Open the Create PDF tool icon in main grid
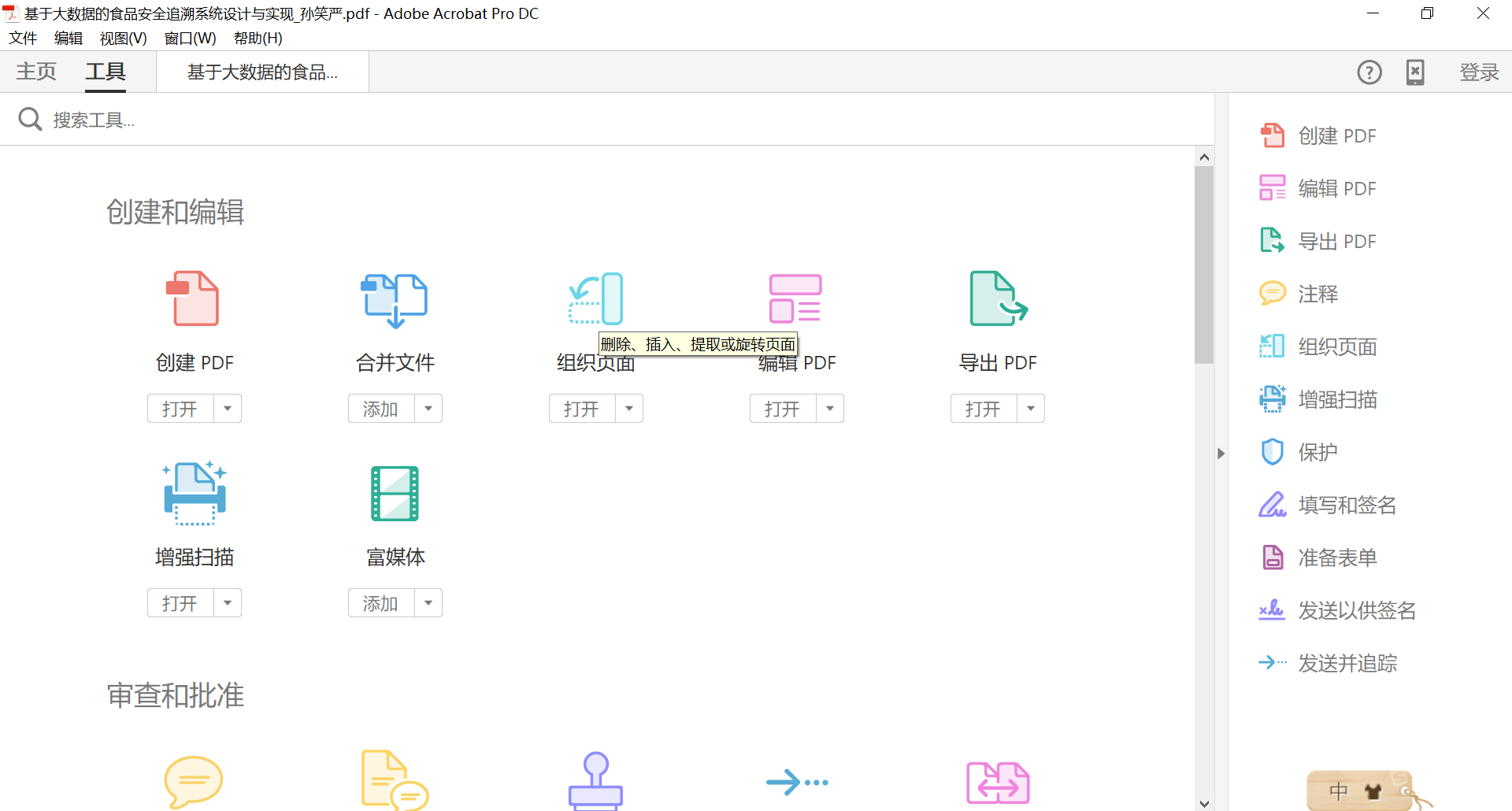Viewport: 1512px width, 811px height. pyautogui.click(x=194, y=298)
